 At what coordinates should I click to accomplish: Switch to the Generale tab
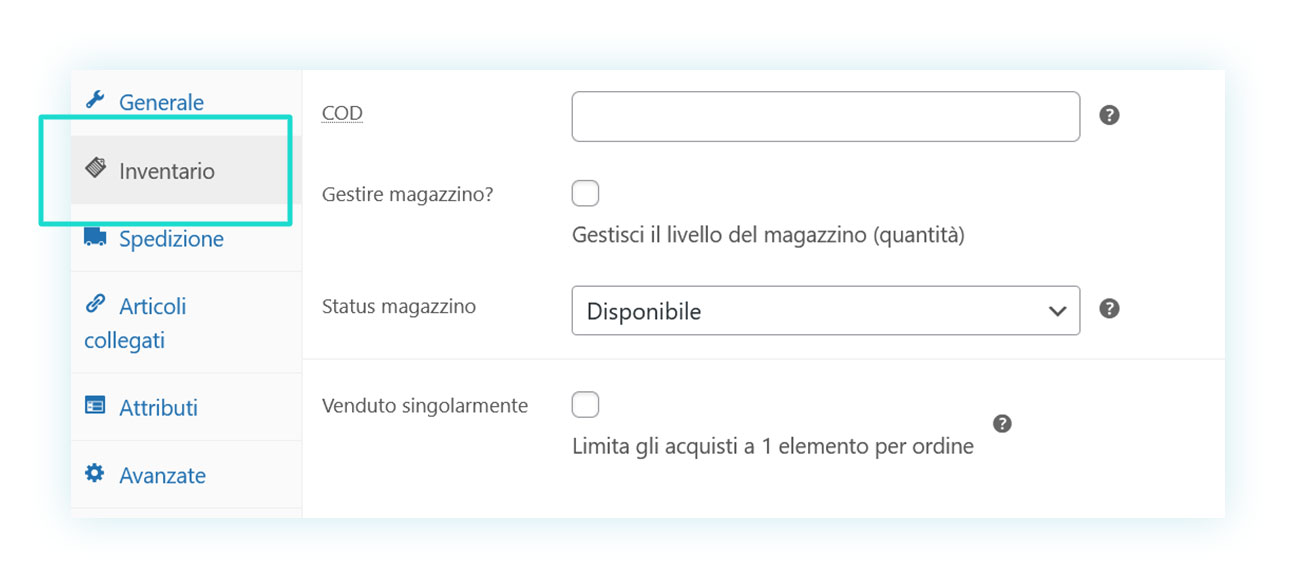[161, 103]
